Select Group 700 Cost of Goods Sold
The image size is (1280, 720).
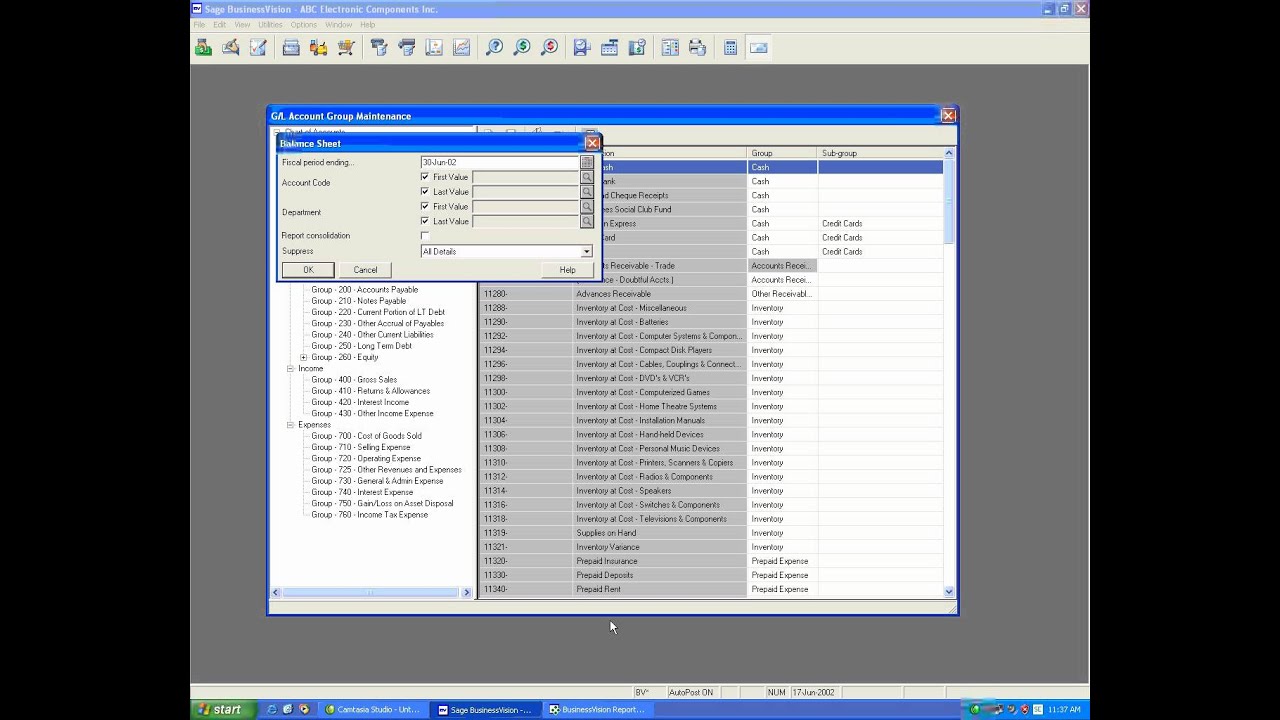click(x=366, y=436)
